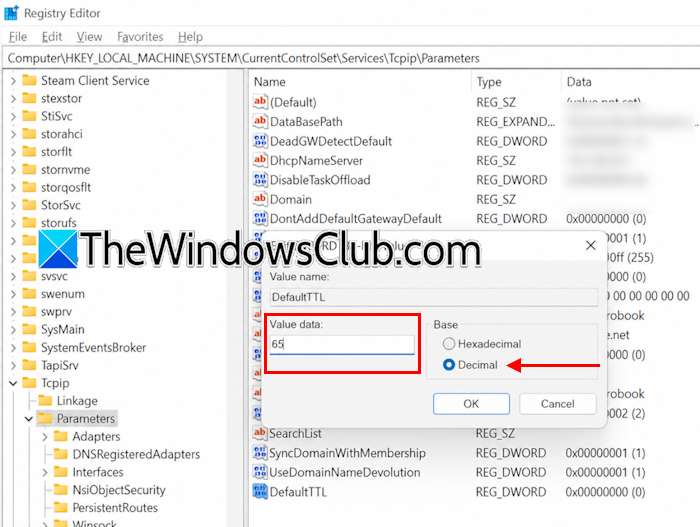Expand the SysMain key
Screen dimensions: 700x527
tap(13, 330)
